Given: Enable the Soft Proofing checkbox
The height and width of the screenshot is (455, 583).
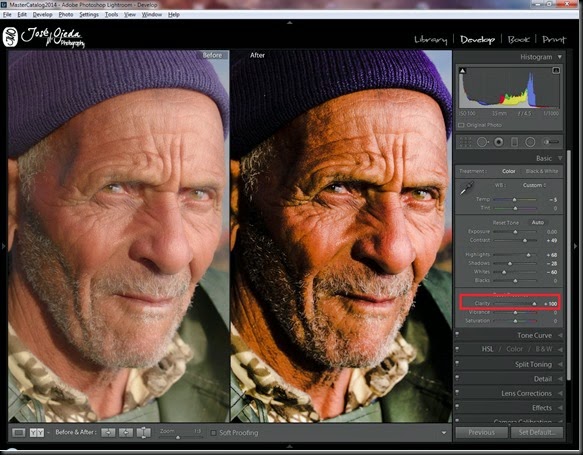Looking at the screenshot, I should tap(213, 433).
